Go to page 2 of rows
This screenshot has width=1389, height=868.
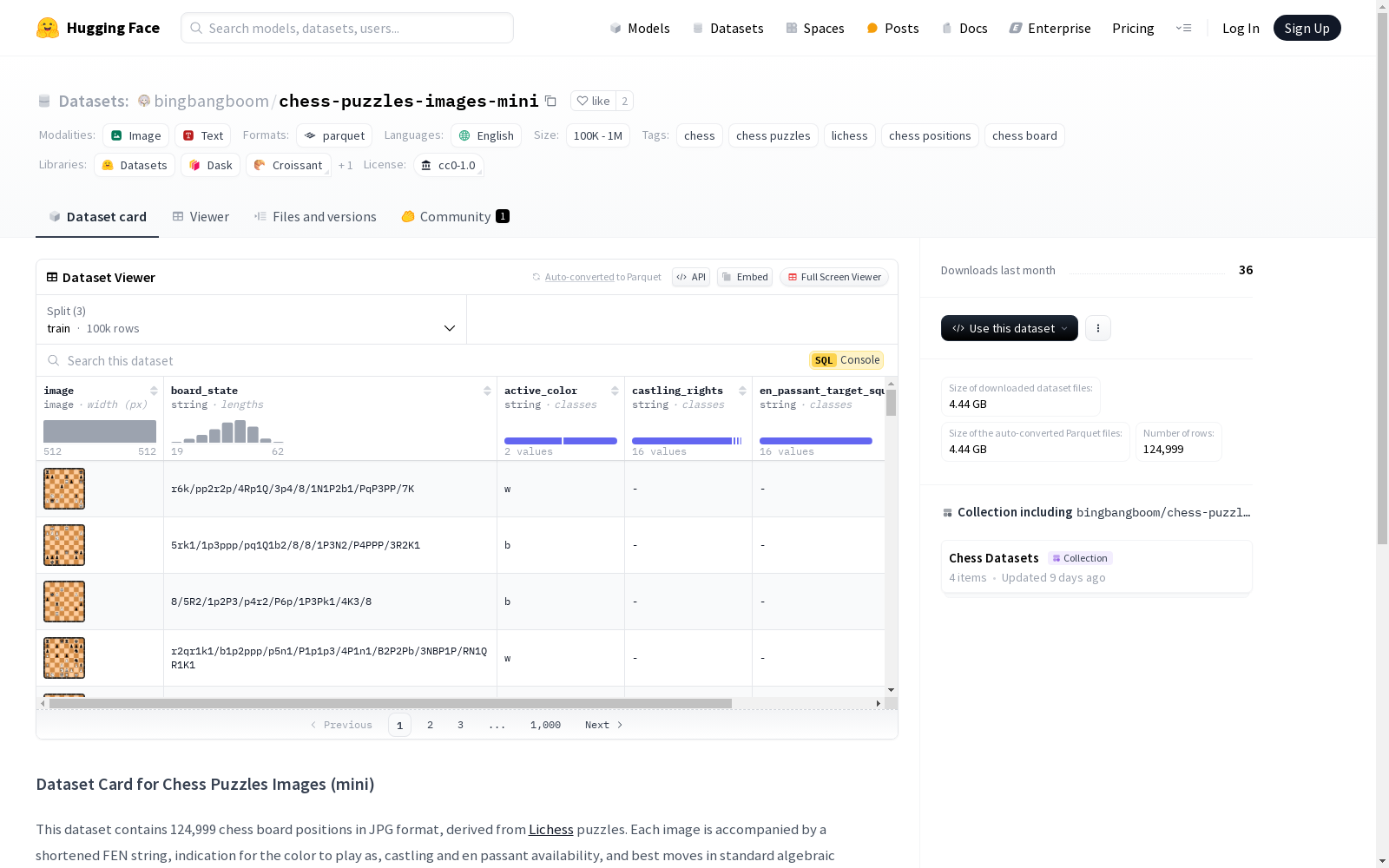(430, 725)
